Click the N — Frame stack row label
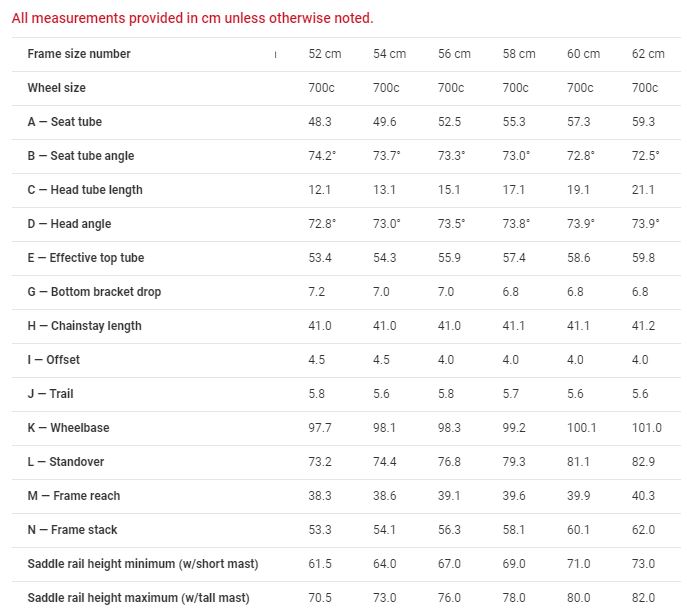Viewport: 687px width, 612px height. [73, 530]
